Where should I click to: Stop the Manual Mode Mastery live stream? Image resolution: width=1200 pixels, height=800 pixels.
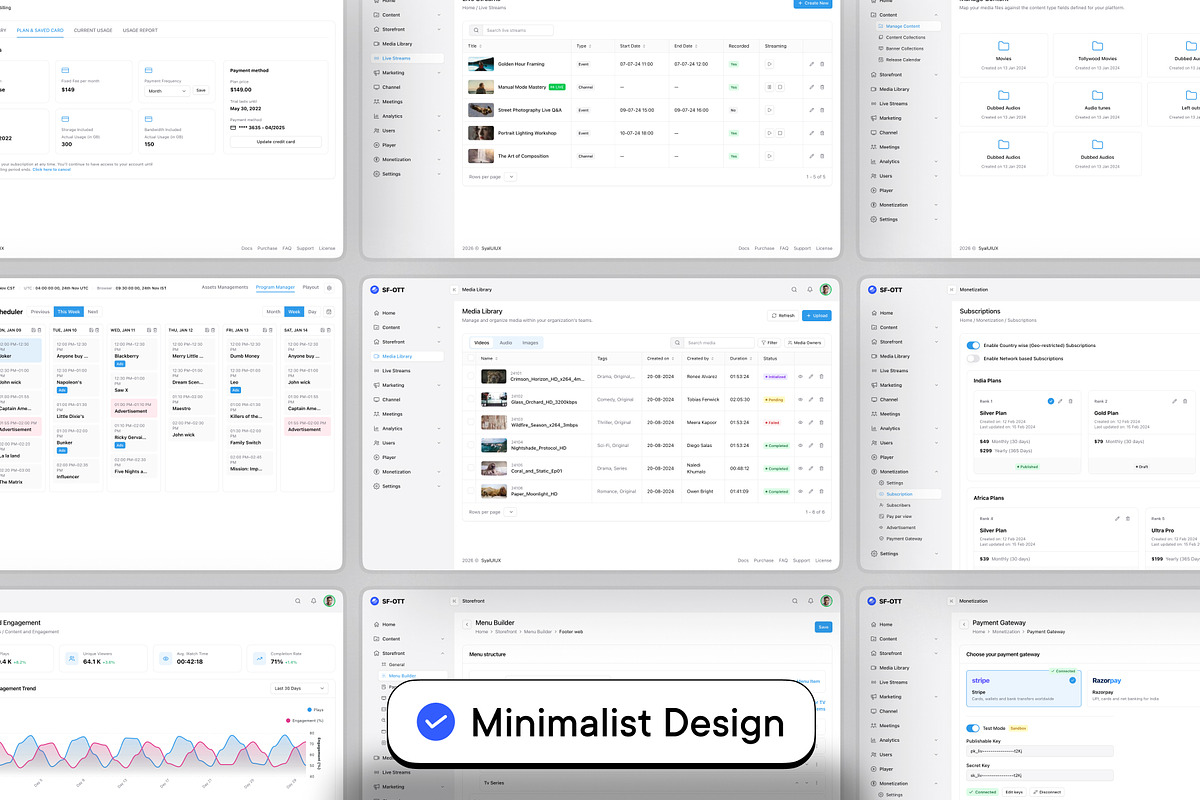pyautogui.click(x=780, y=87)
